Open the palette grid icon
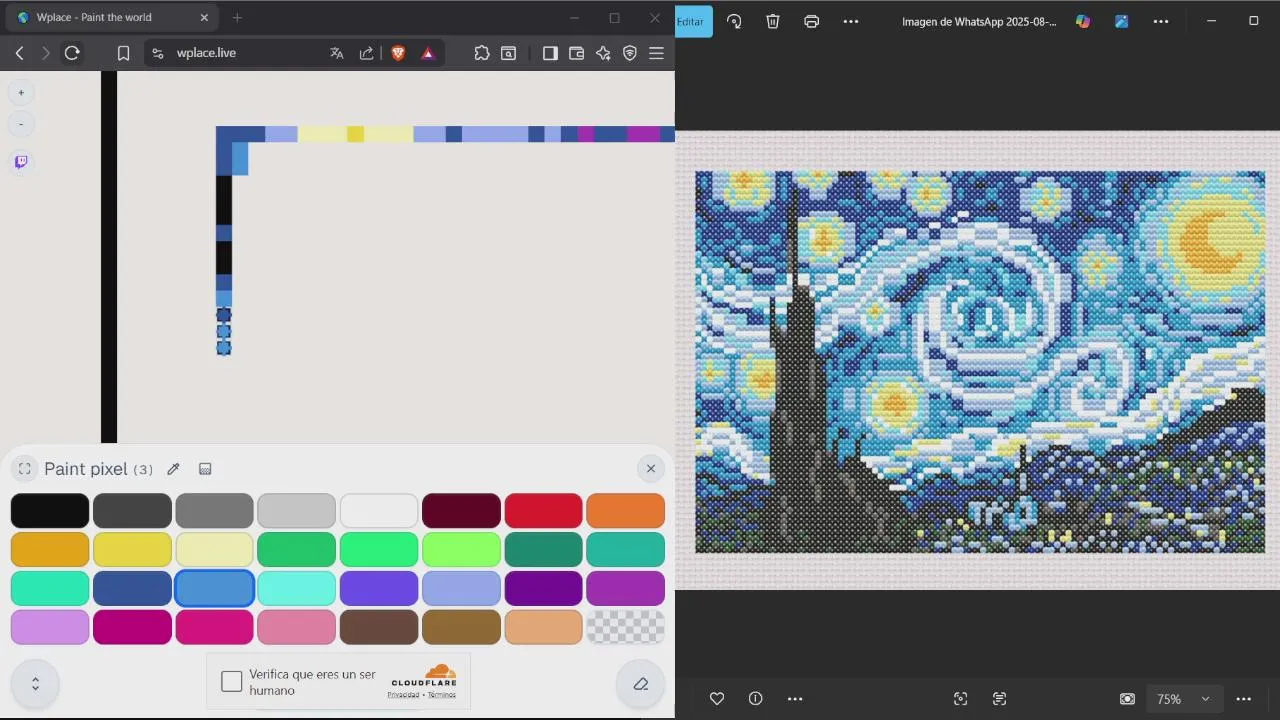This screenshot has width=1280, height=720. pos(205,469)
